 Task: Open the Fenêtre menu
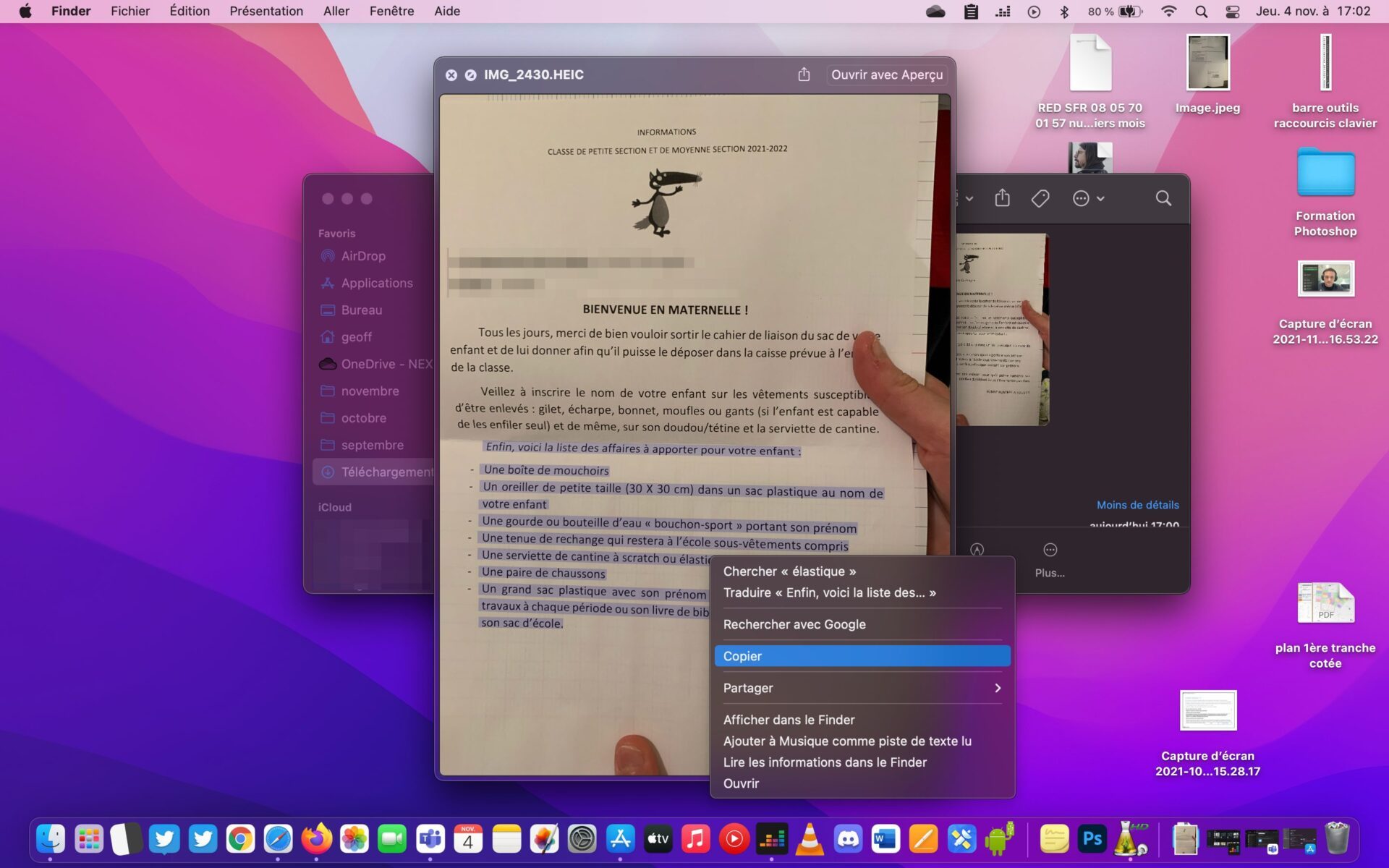coord(391,11)
